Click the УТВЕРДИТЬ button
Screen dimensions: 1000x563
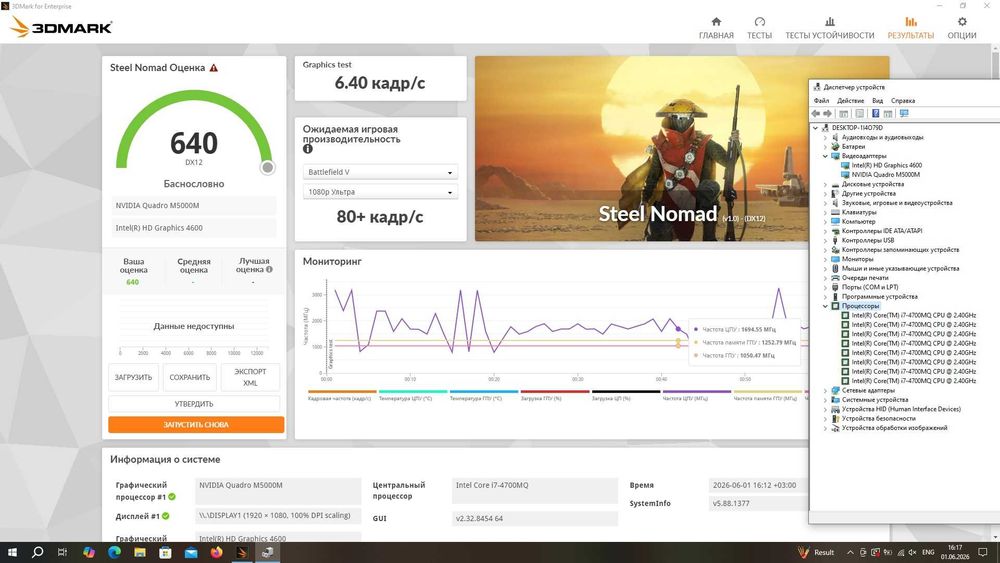point(194,404)
